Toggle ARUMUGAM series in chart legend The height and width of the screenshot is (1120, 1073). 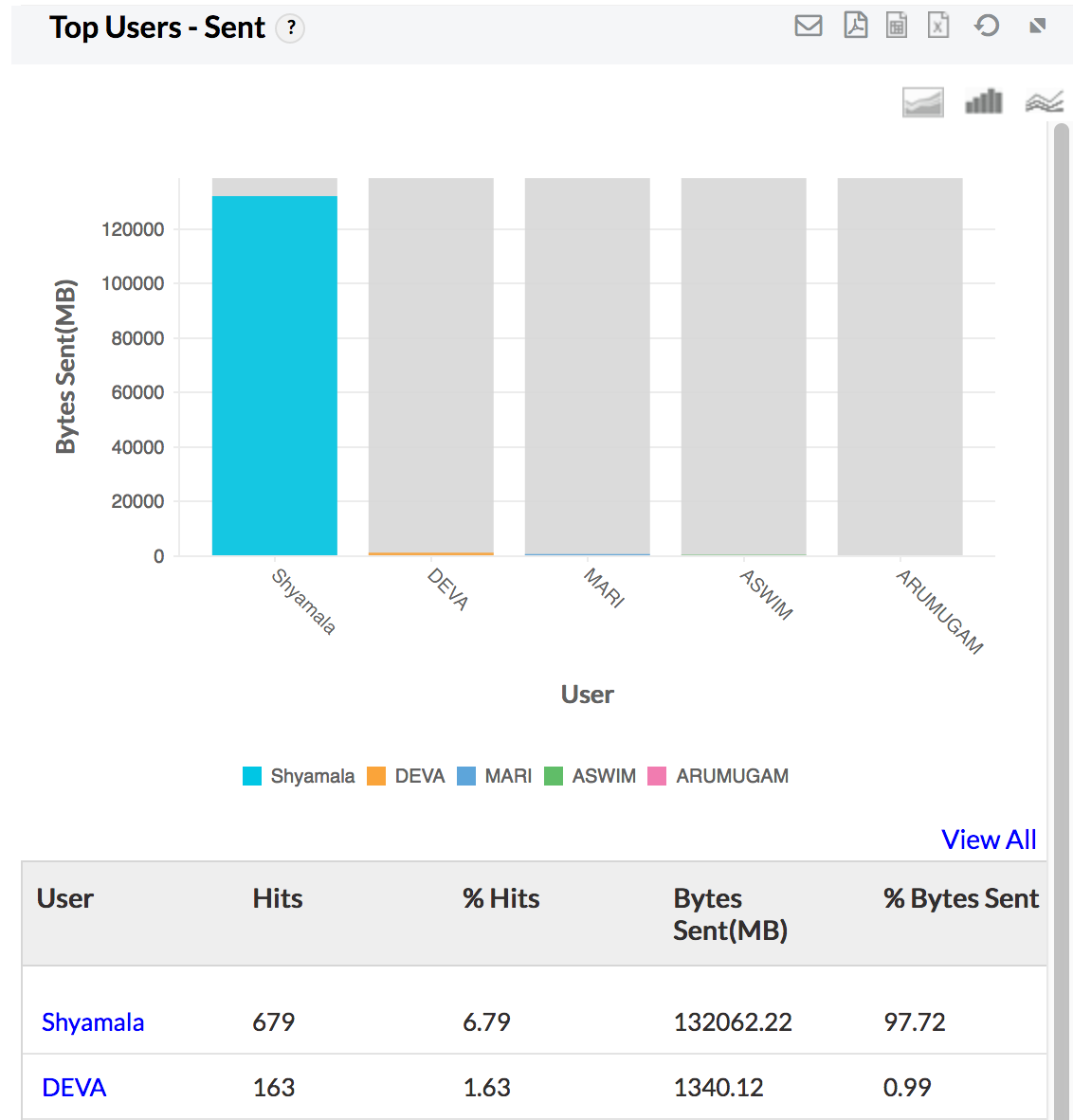click(719, 776)
